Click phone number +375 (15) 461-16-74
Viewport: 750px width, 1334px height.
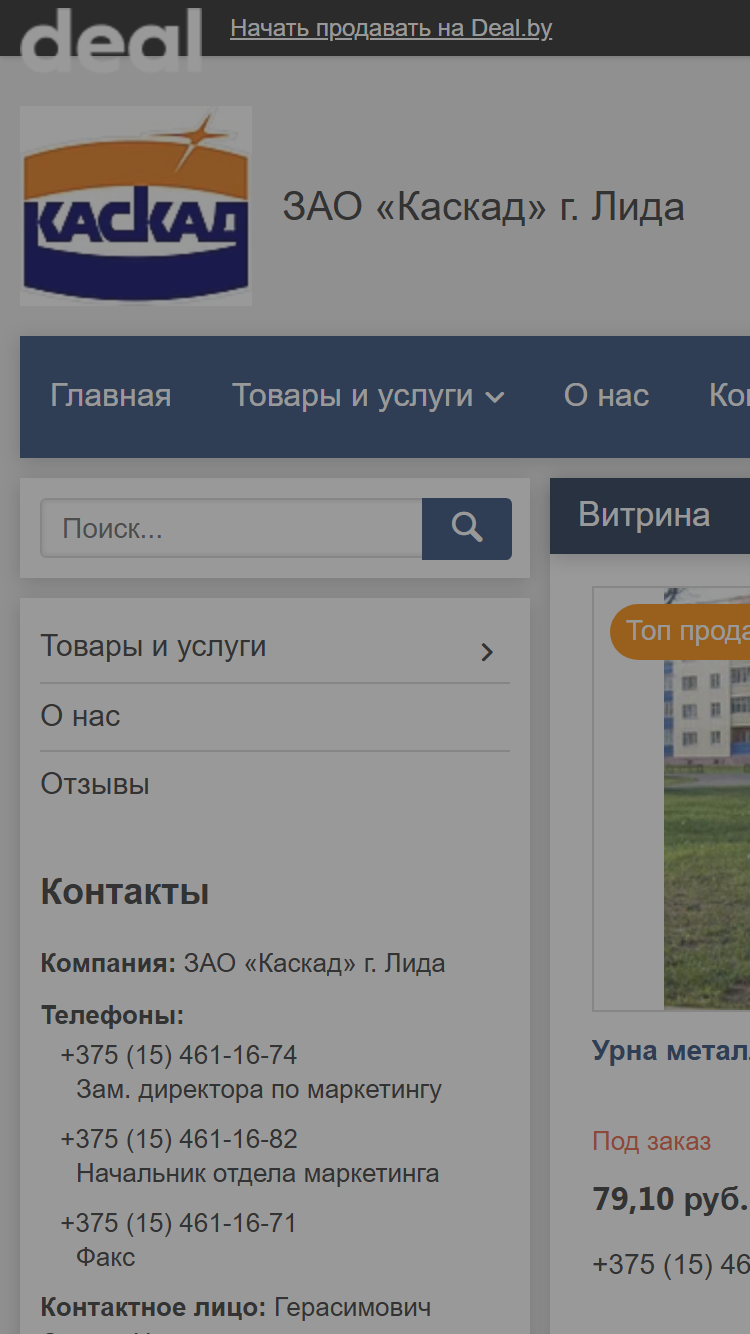pyautogui.click(x=179, y=1055)
